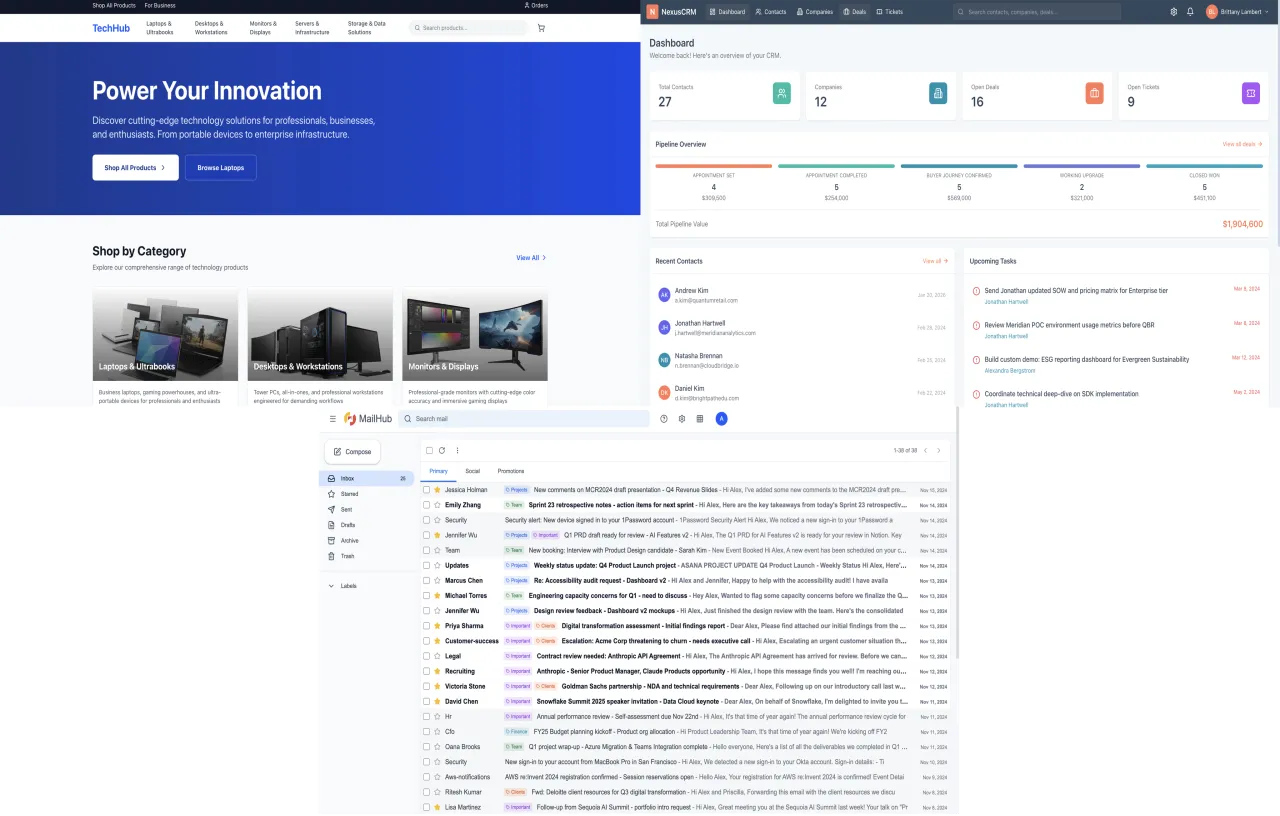Tick the select-all checkbox in MailHub
The image size is (1280, 816).
tap(429, 450)
